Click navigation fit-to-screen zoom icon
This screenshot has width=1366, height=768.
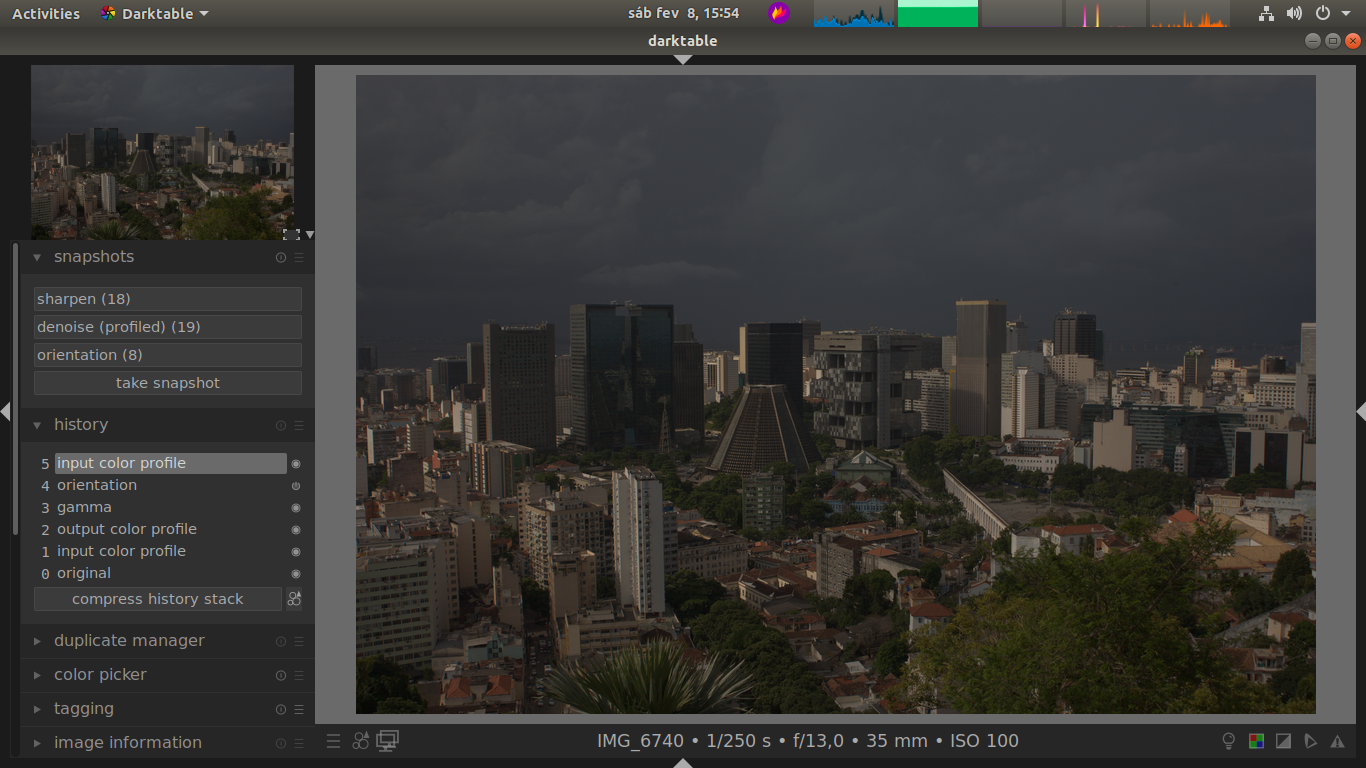(x=291, y=234)
